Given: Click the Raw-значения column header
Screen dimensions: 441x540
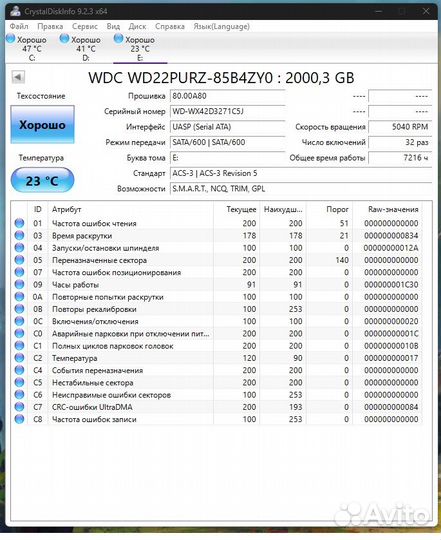Looking at the screenshot, I should (387, 209).
